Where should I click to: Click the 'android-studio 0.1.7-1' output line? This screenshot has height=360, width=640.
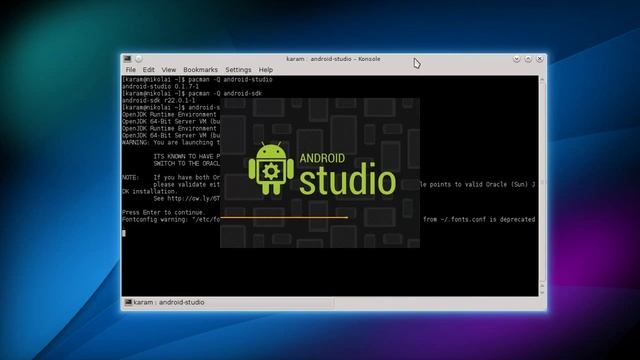[x=160, y=87]
